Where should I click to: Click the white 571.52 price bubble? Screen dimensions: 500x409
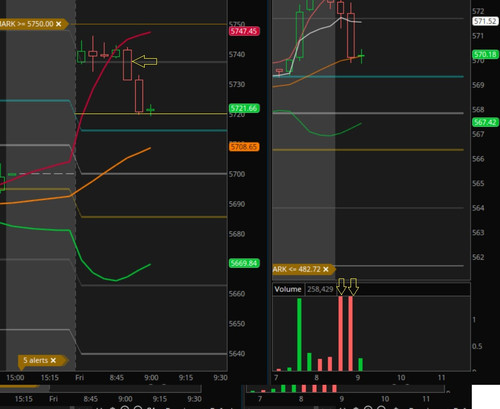point(485,21)
